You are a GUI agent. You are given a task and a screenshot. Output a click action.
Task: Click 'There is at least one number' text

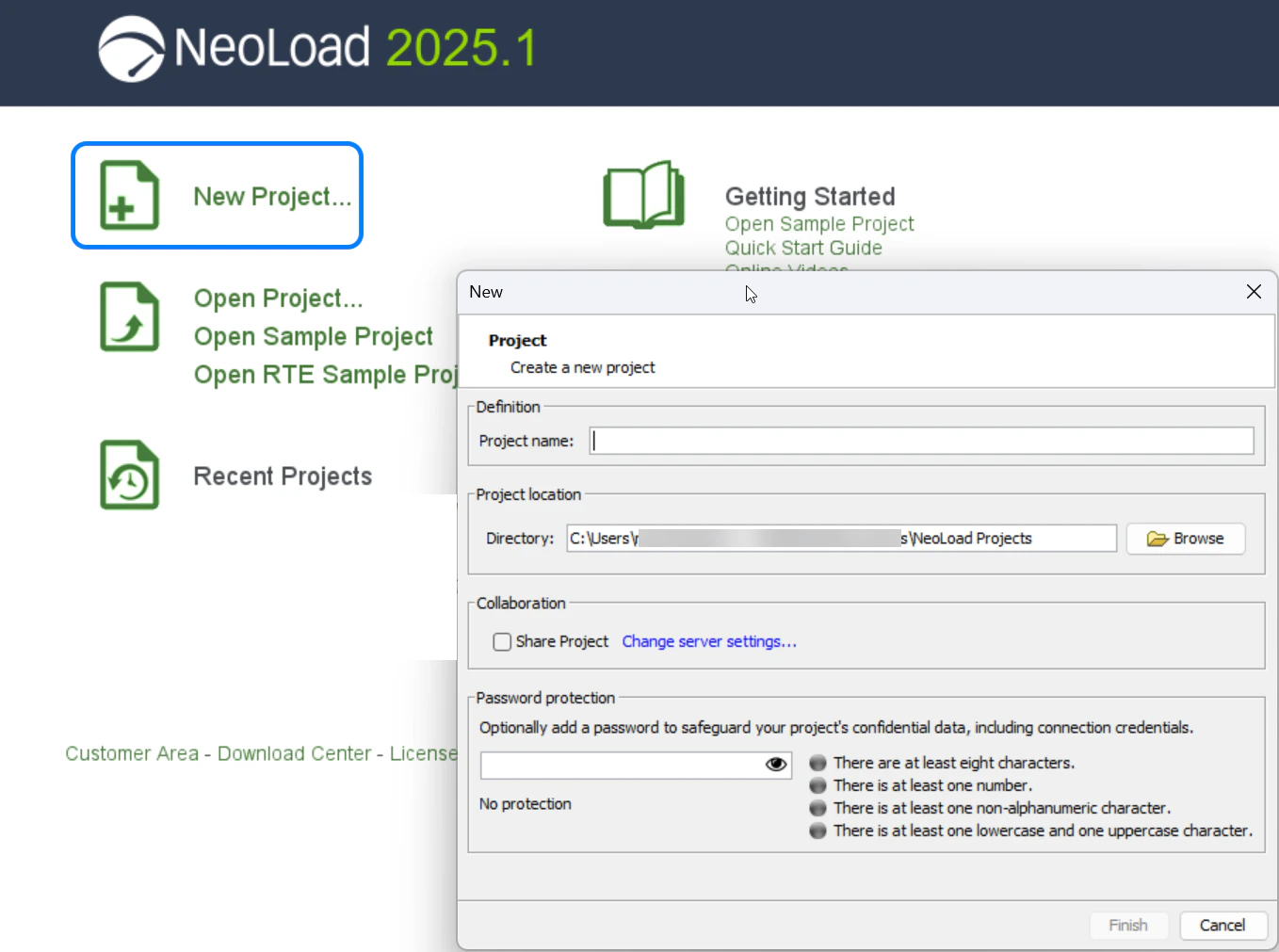932,785
